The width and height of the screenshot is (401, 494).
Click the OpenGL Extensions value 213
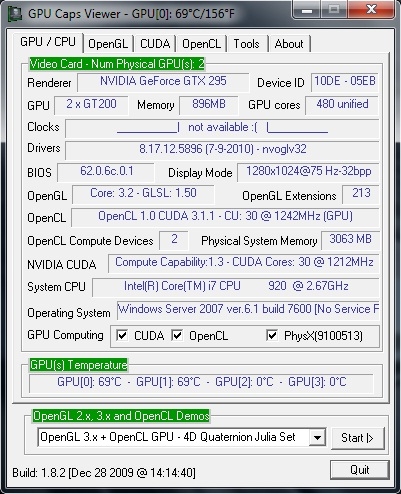point(361,194)
